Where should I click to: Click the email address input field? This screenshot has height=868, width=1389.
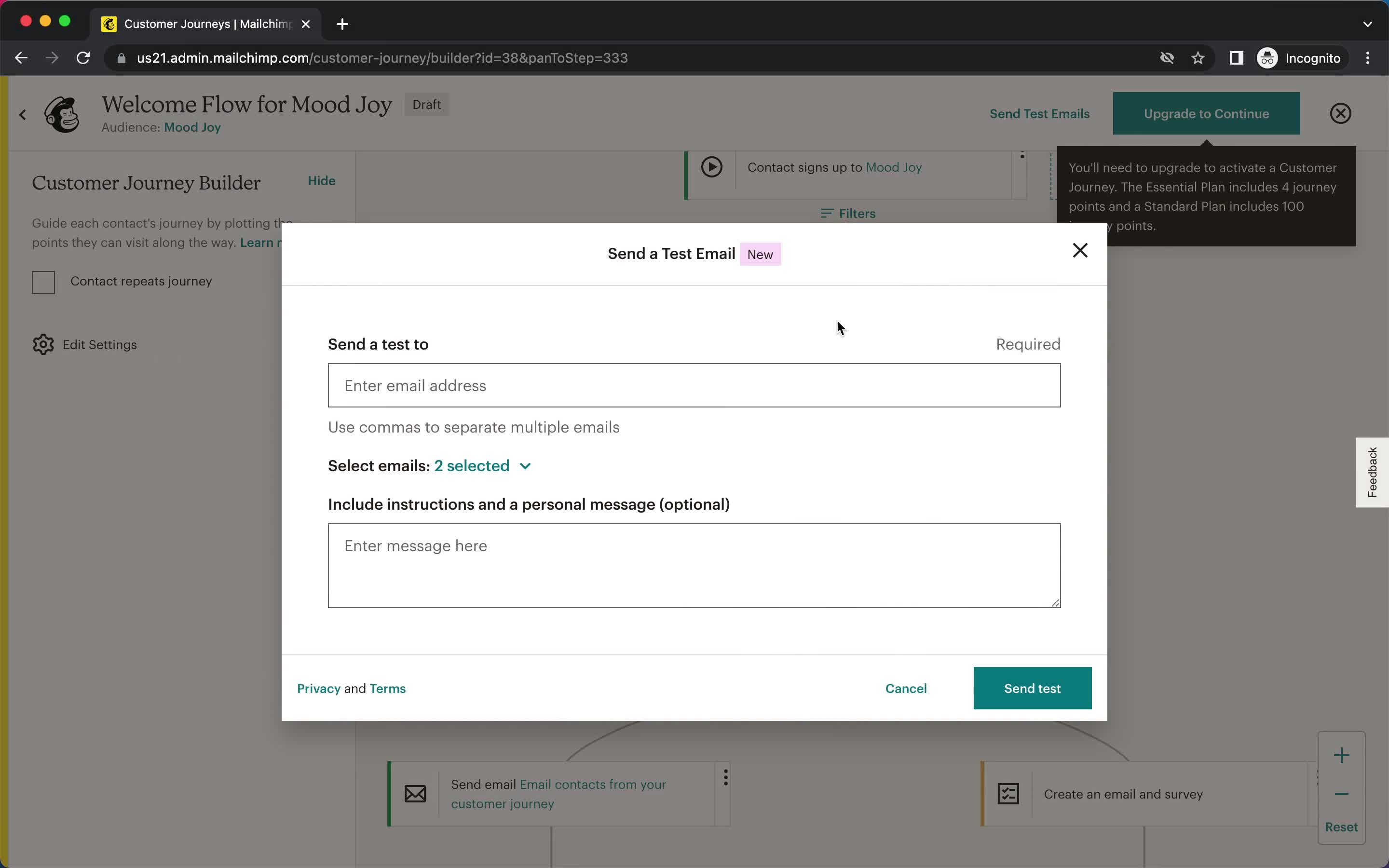[694, 385]
